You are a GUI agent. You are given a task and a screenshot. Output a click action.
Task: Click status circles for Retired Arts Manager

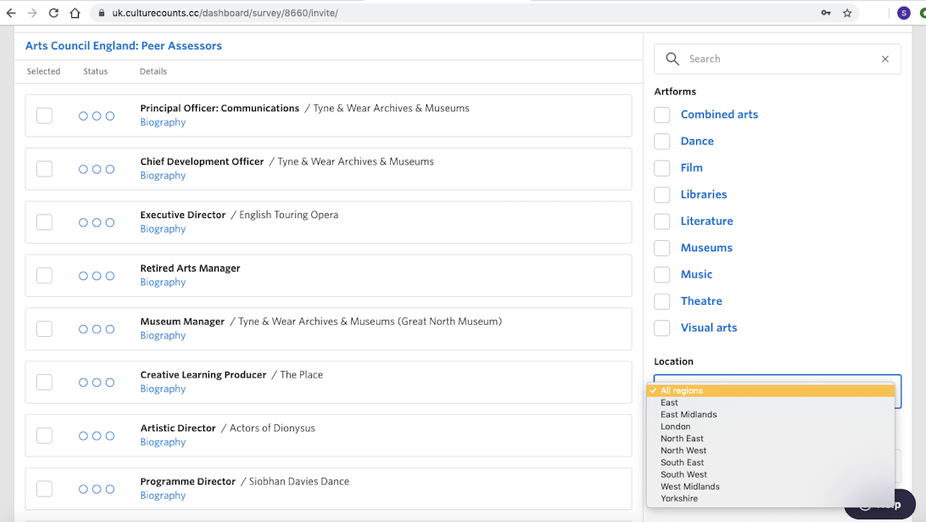click(97, 276)
